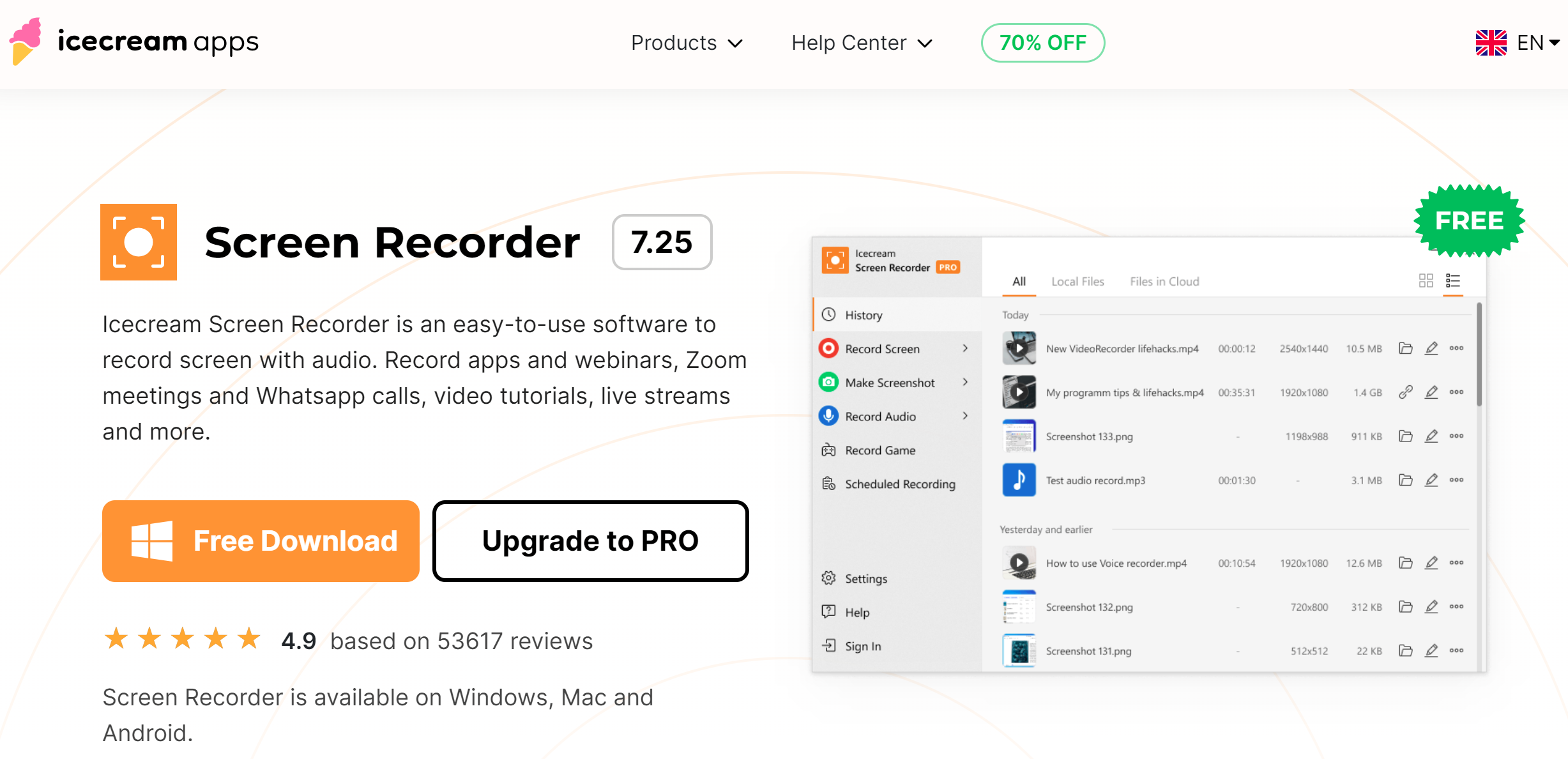Screen dimensions: 1568x759
Task: Click the 70% OFF promotional badge
Action: 1043,42
